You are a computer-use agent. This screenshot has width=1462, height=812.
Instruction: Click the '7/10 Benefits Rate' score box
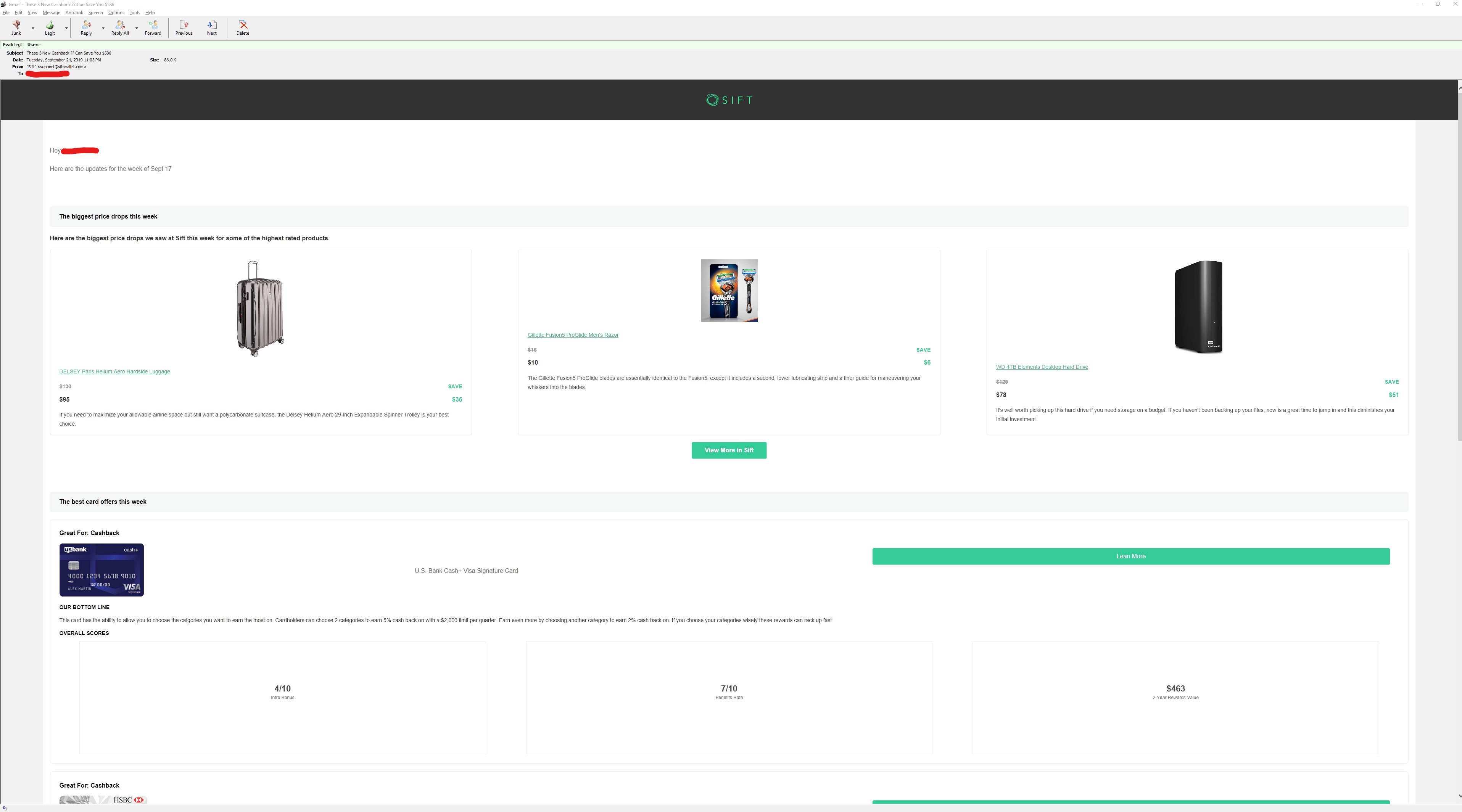coord(729,698)
